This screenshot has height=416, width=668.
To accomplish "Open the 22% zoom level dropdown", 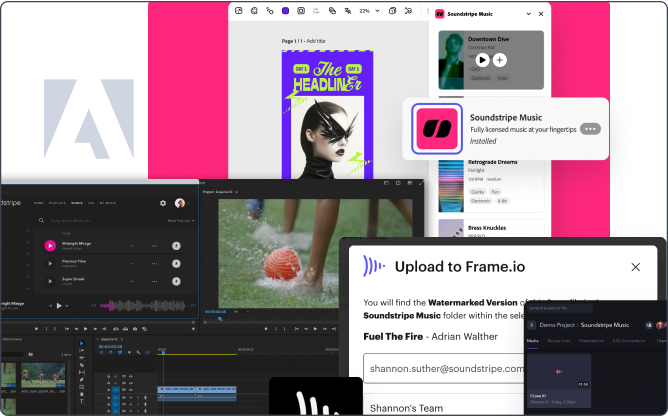I will [x=367, y=11].
